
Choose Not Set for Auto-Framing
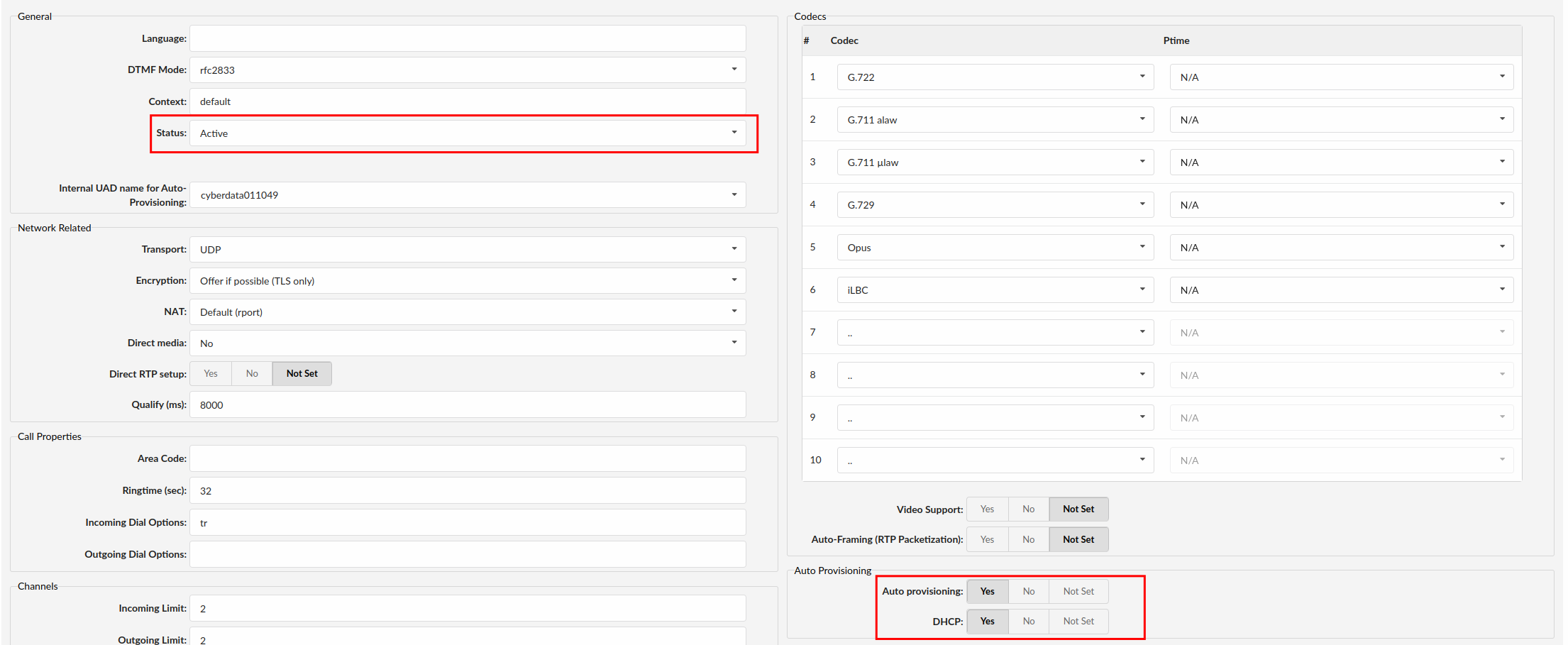coord(1078,540)
